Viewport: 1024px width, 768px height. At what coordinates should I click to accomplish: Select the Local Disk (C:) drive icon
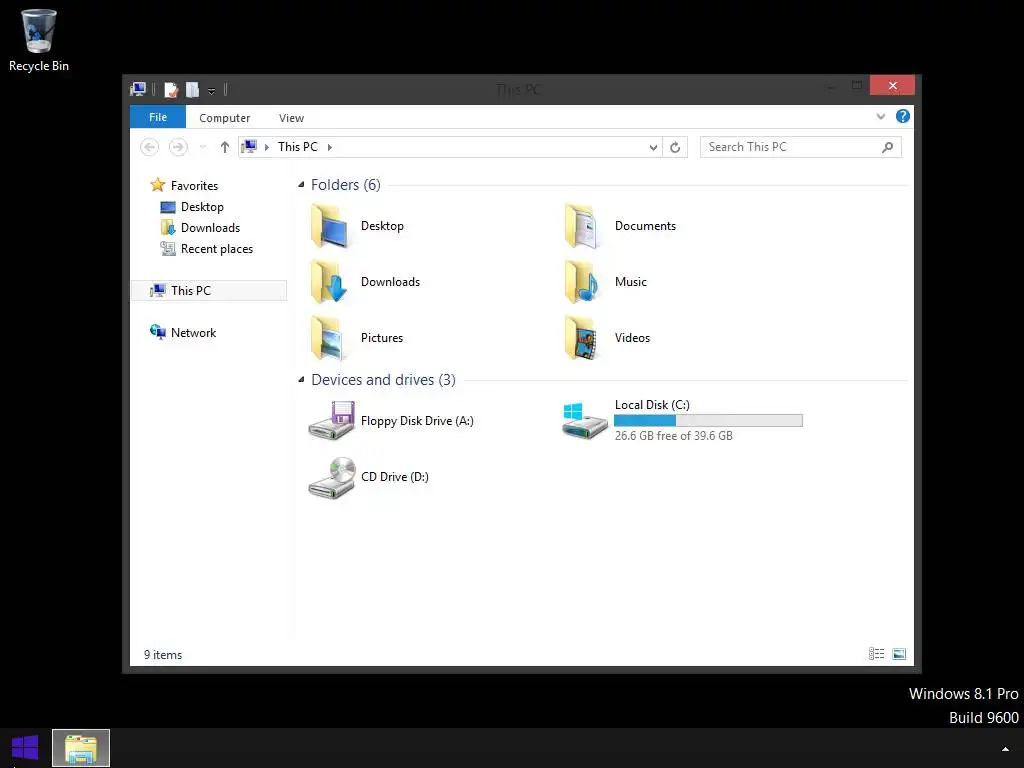pyautogui.click(x=584, y=421)
